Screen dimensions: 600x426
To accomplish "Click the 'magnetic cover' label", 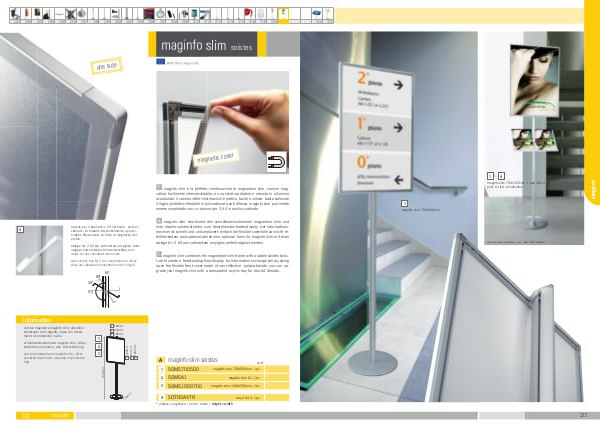I will tap(215, 157).
